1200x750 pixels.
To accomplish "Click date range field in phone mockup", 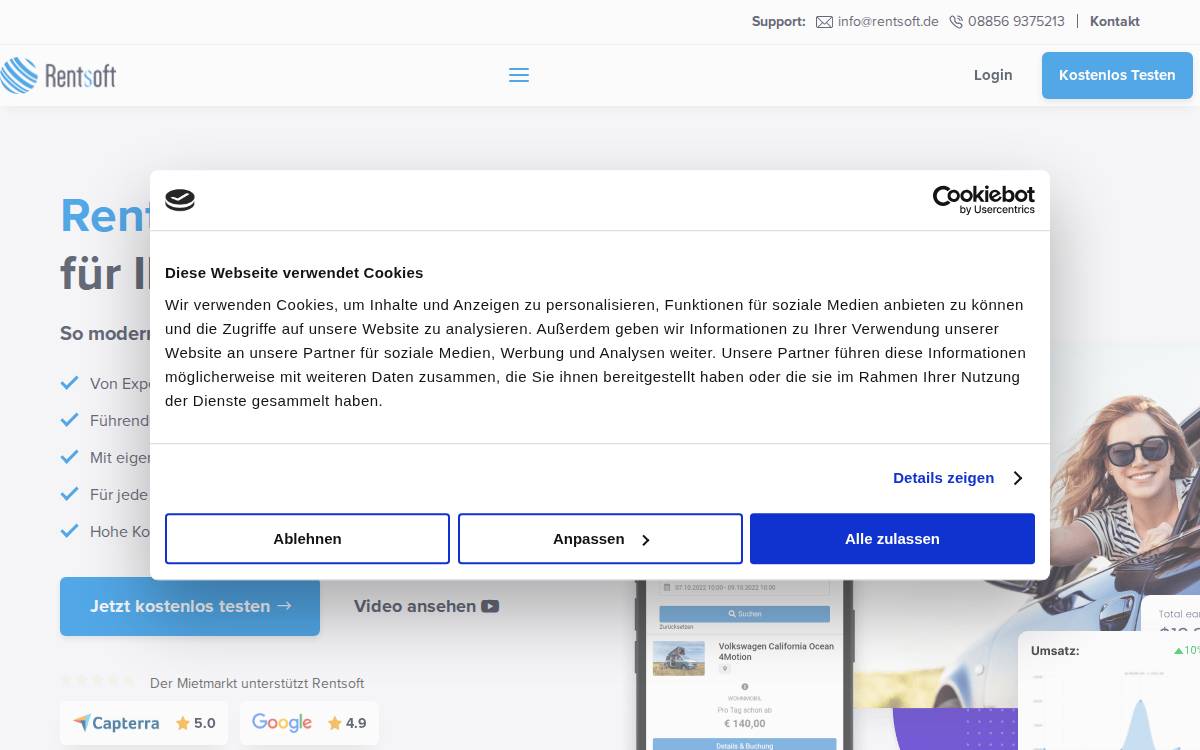I will [744, 588].
